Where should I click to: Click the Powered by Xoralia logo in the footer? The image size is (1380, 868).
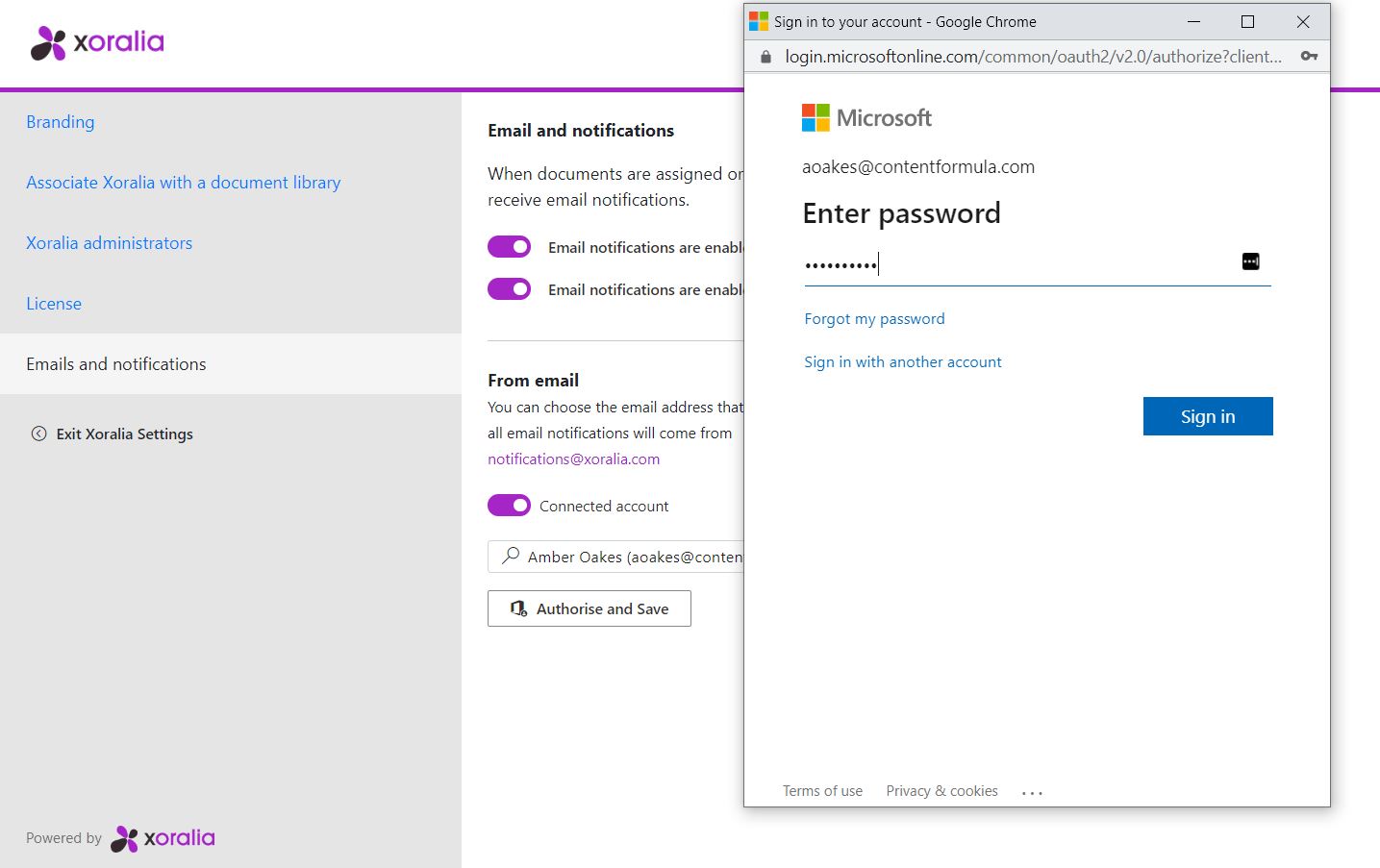(x=163, y=838)
